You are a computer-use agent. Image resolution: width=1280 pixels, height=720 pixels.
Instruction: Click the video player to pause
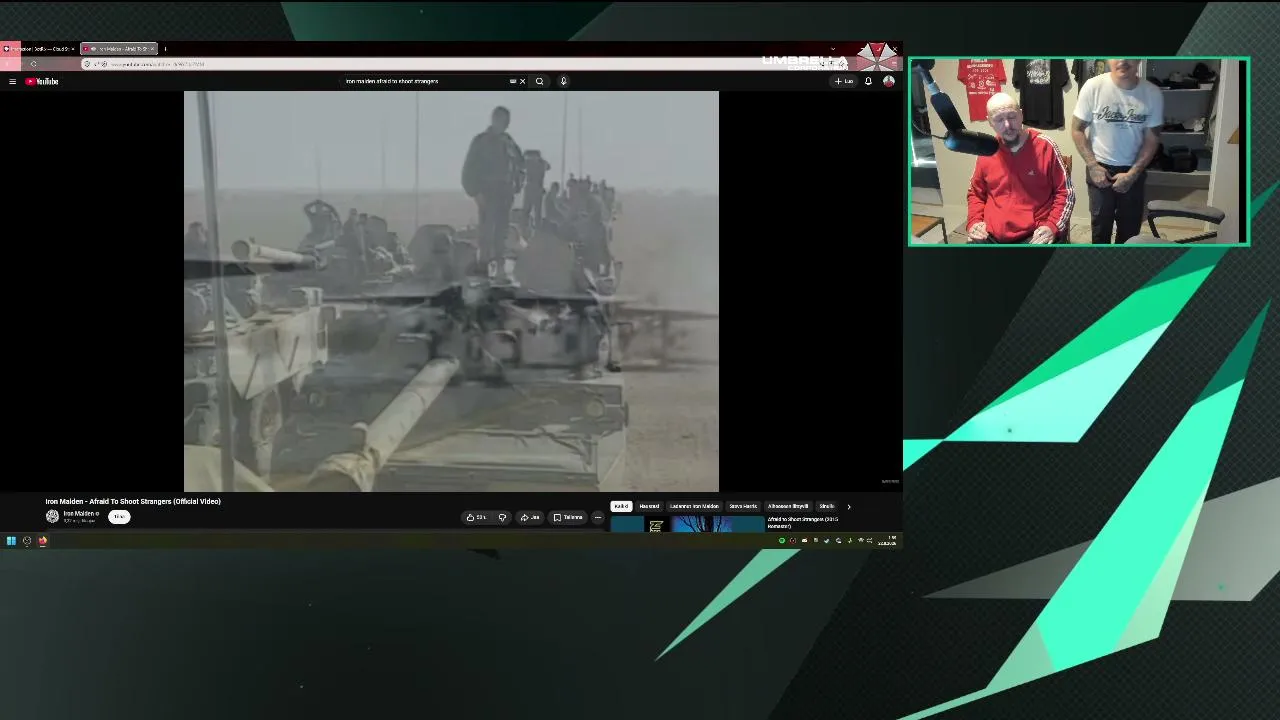[x=451, y=291]
